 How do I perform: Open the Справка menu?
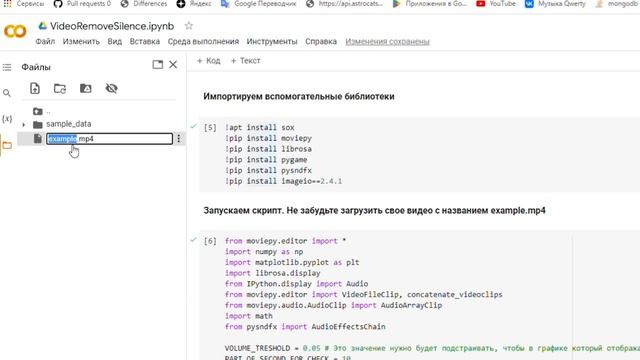click(x=321, y=42)
